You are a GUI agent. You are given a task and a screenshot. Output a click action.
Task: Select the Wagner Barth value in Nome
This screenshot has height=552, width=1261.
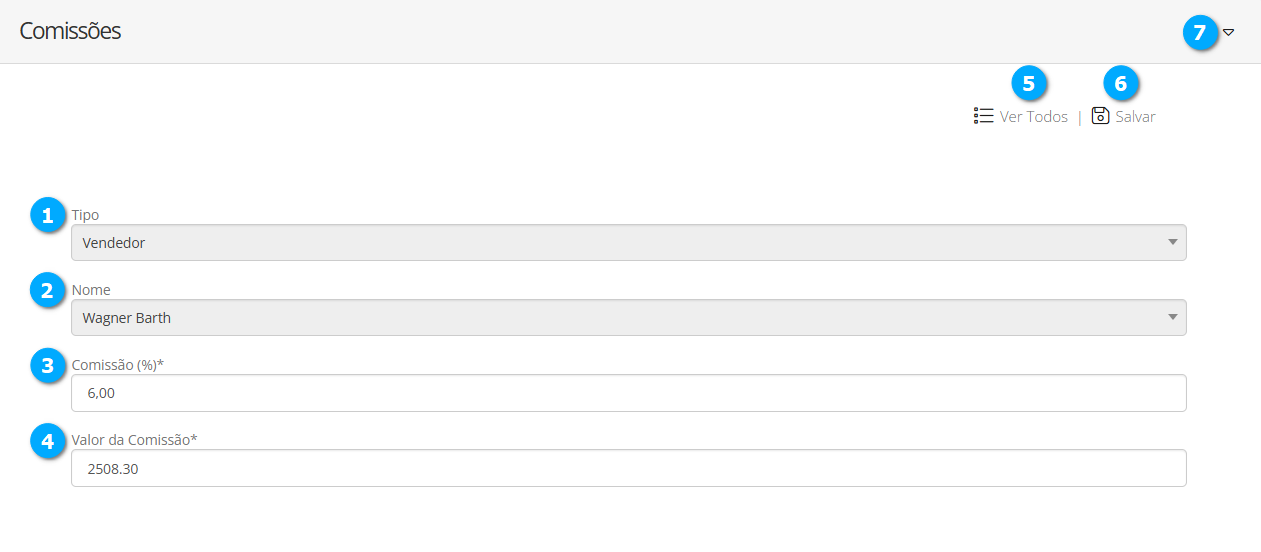pos(126,318)
